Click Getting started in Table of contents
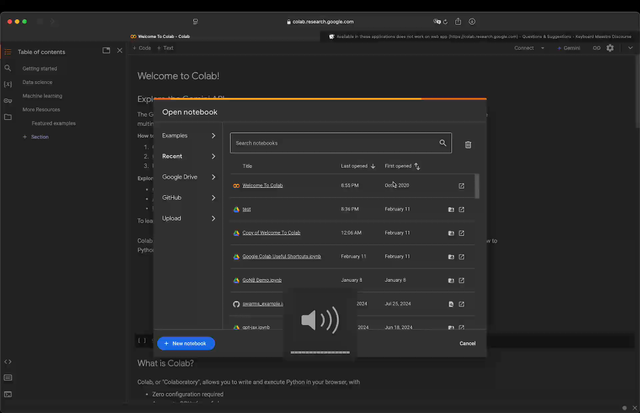640x413 pixels. click(x=40, y=69)
